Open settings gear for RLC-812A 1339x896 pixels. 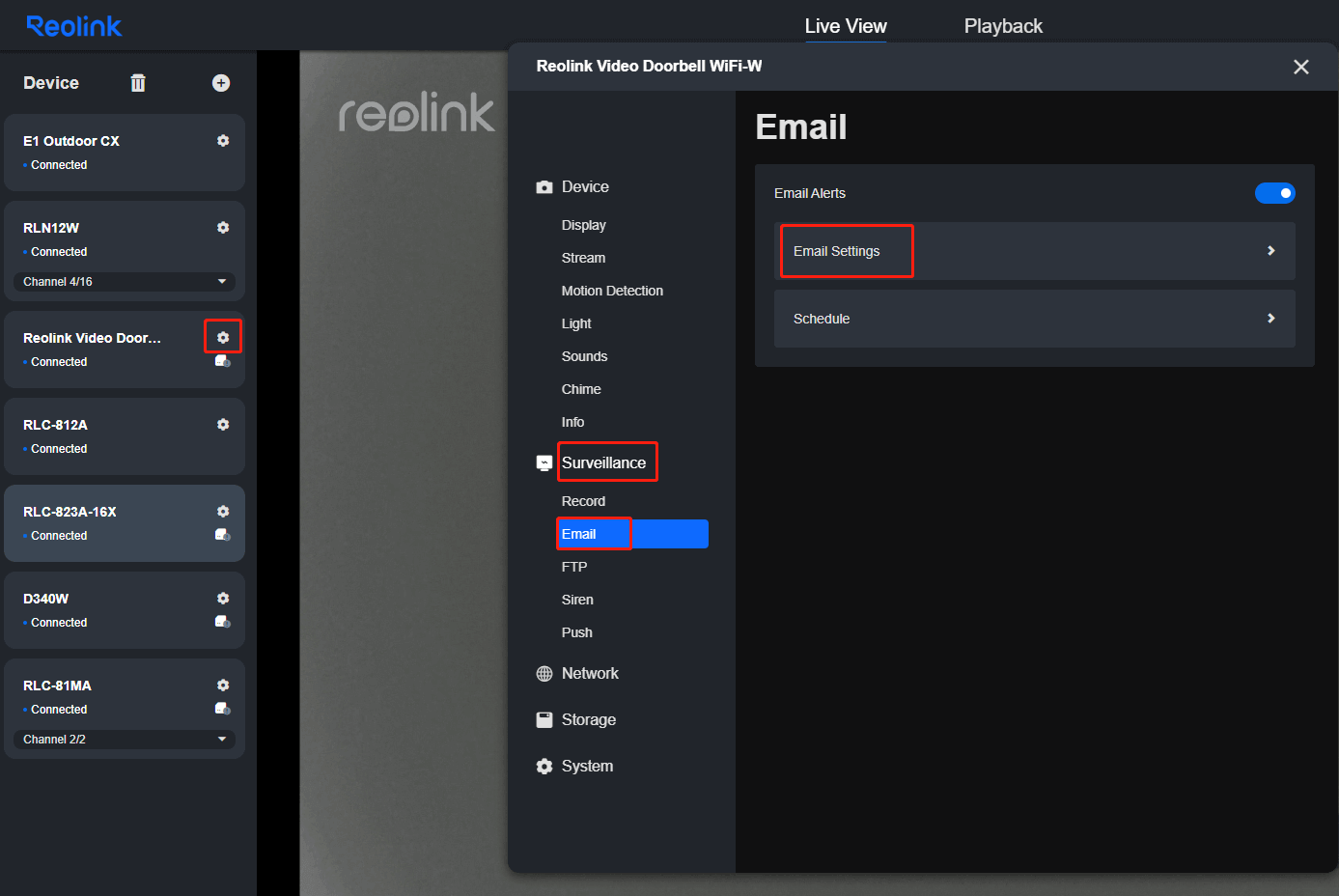coord(223,425)
